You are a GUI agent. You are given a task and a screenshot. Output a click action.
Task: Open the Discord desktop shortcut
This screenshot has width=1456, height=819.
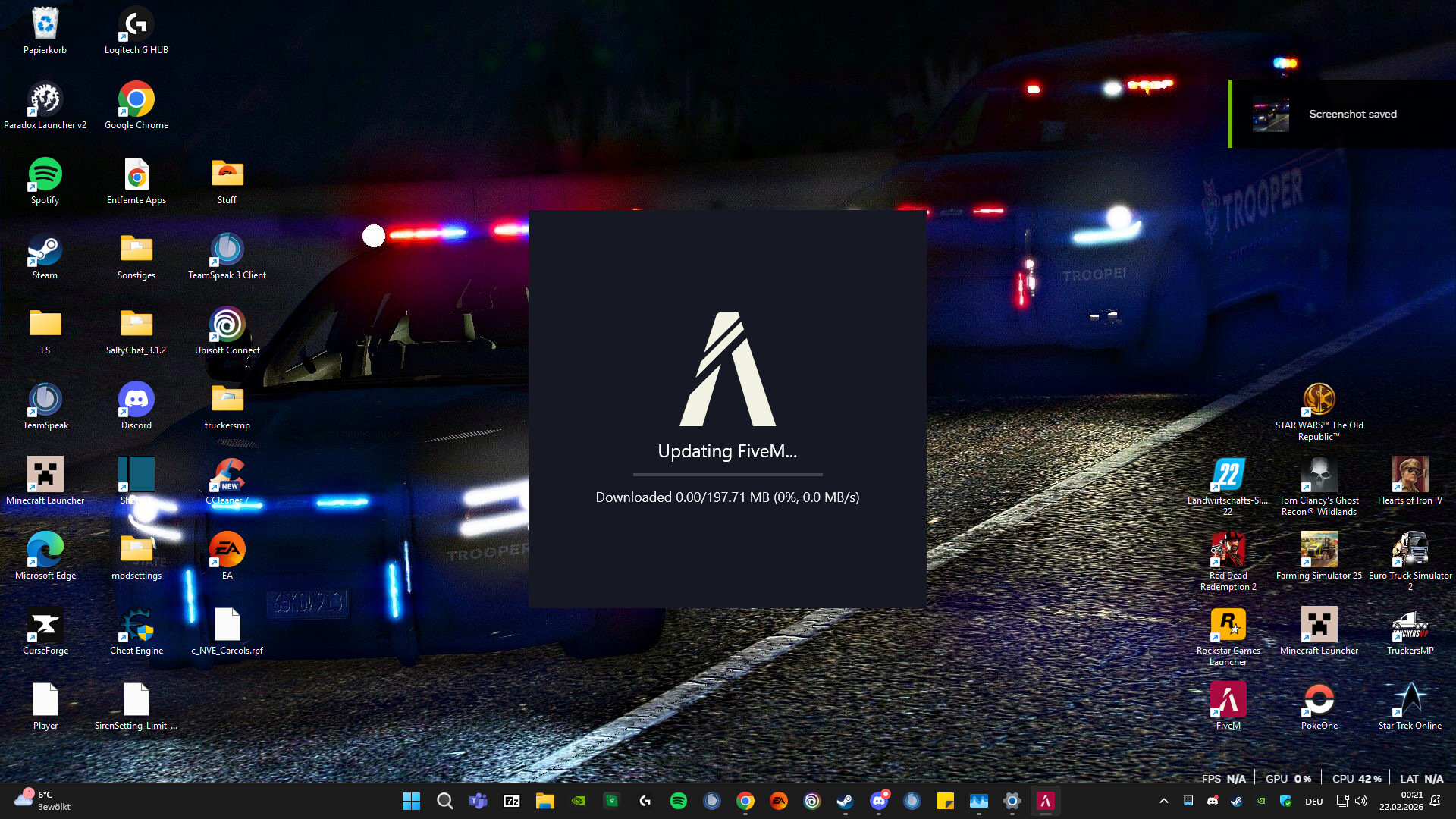pyautogui.click(x=136, y=400)
